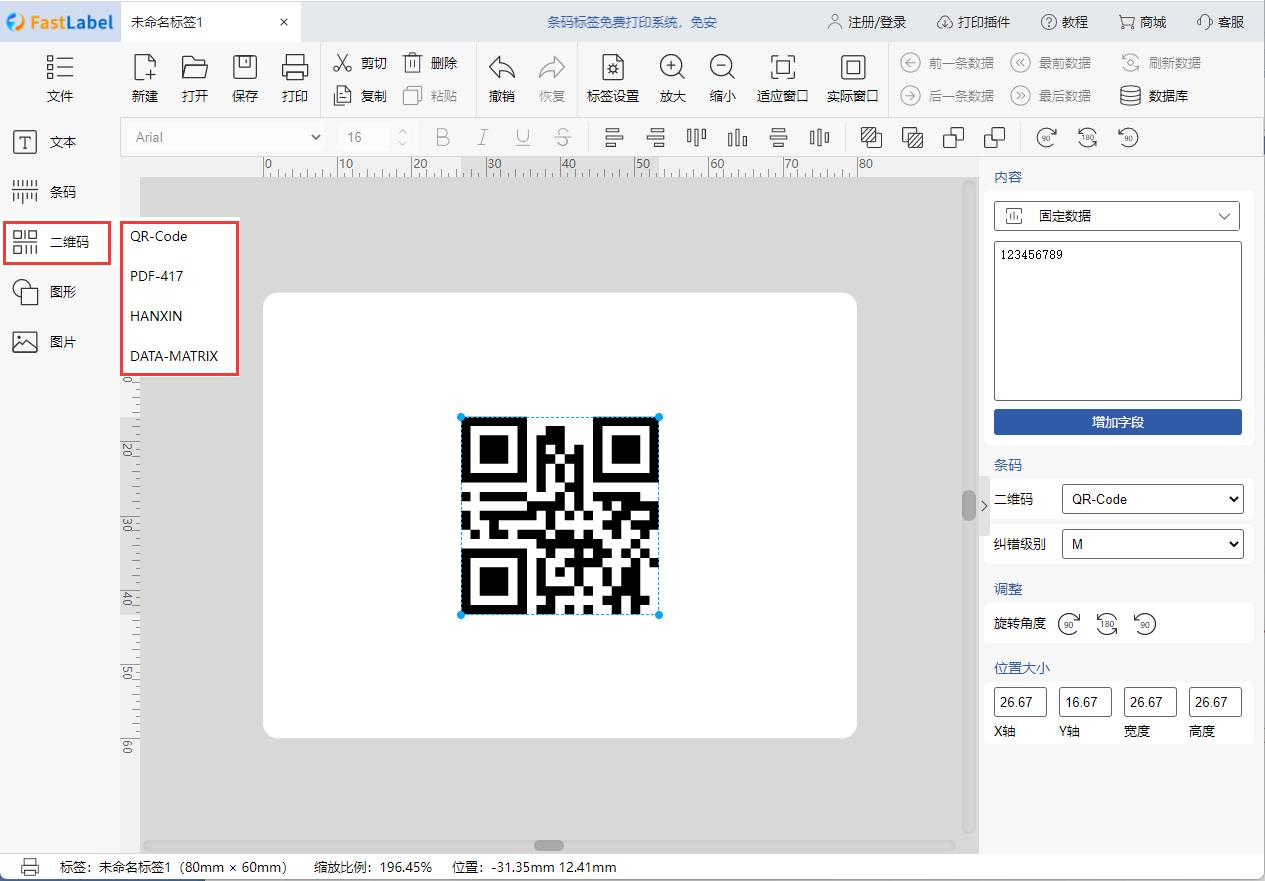This screenshot has height=881, width=1265.
Task: Click the Y轴 position field
Action: coord(1085,702)
